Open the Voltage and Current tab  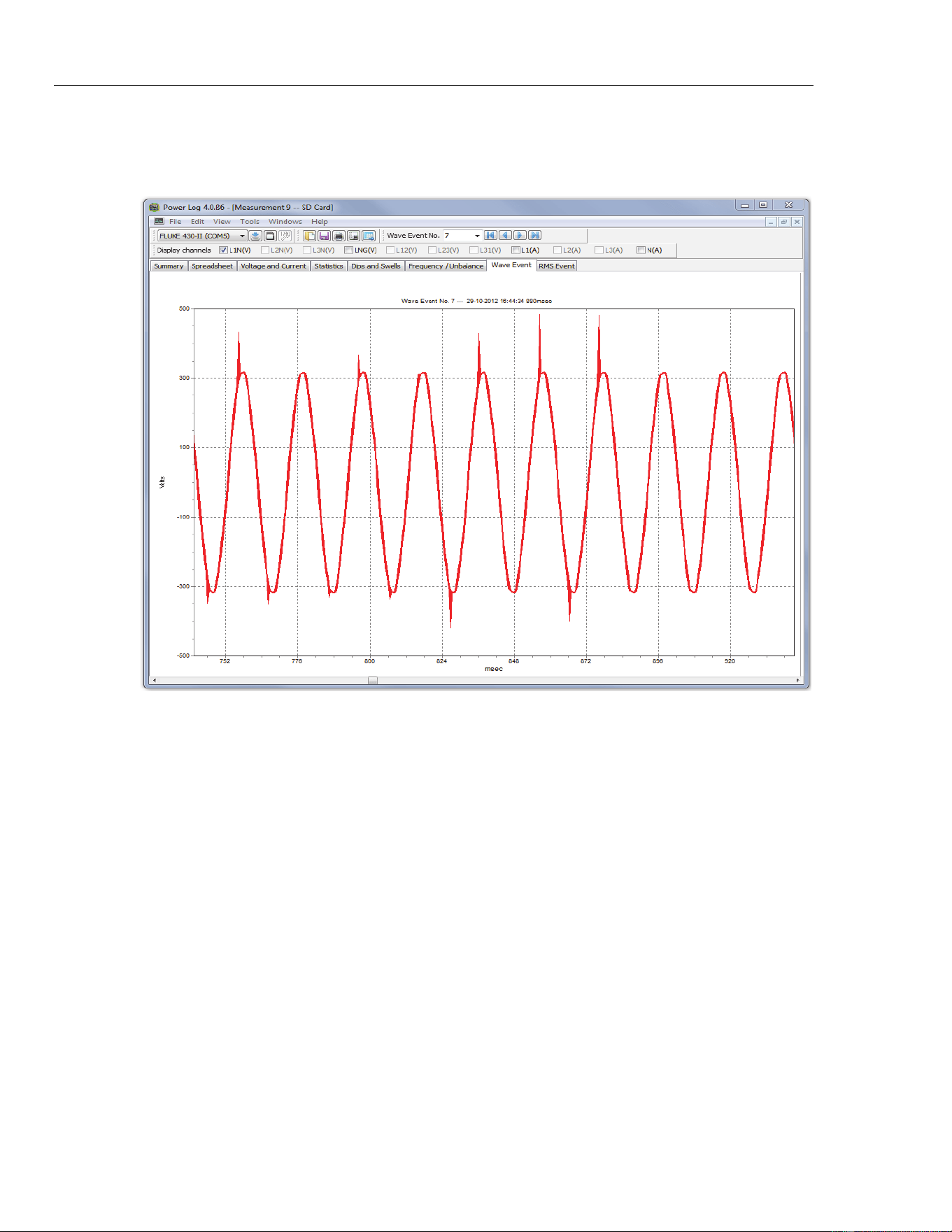point(273,266)
